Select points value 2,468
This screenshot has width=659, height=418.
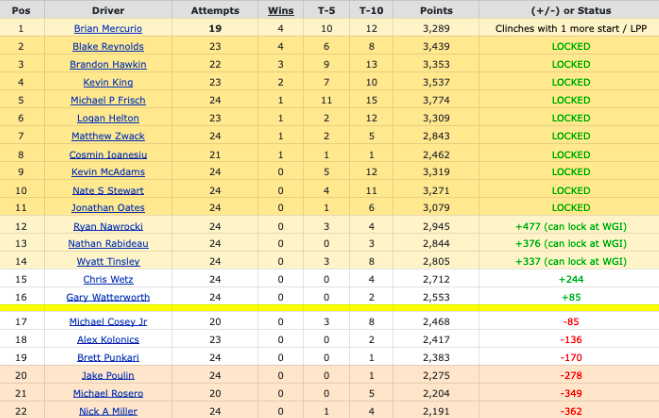click(x=436, y=322)
